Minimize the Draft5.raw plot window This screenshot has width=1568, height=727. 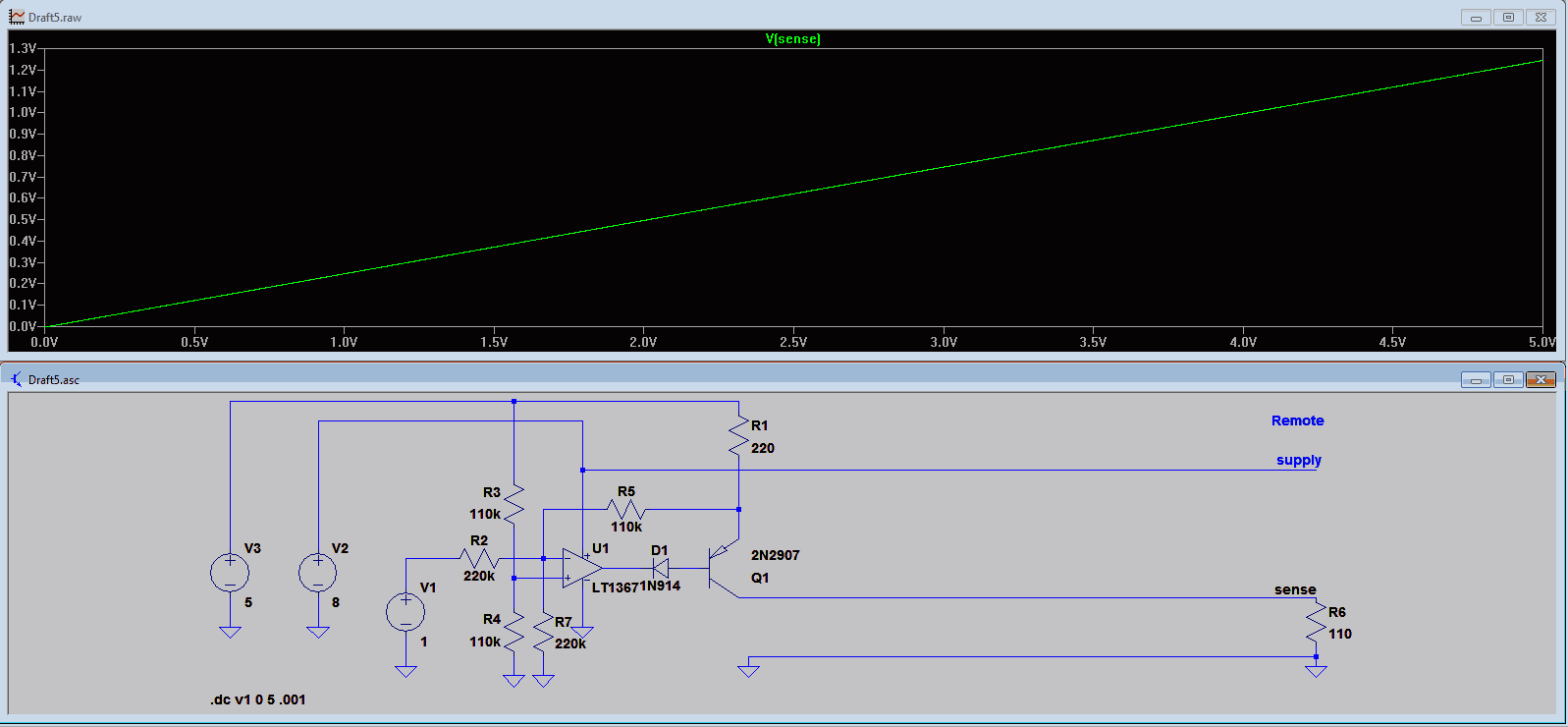(x=1476, y=17)
